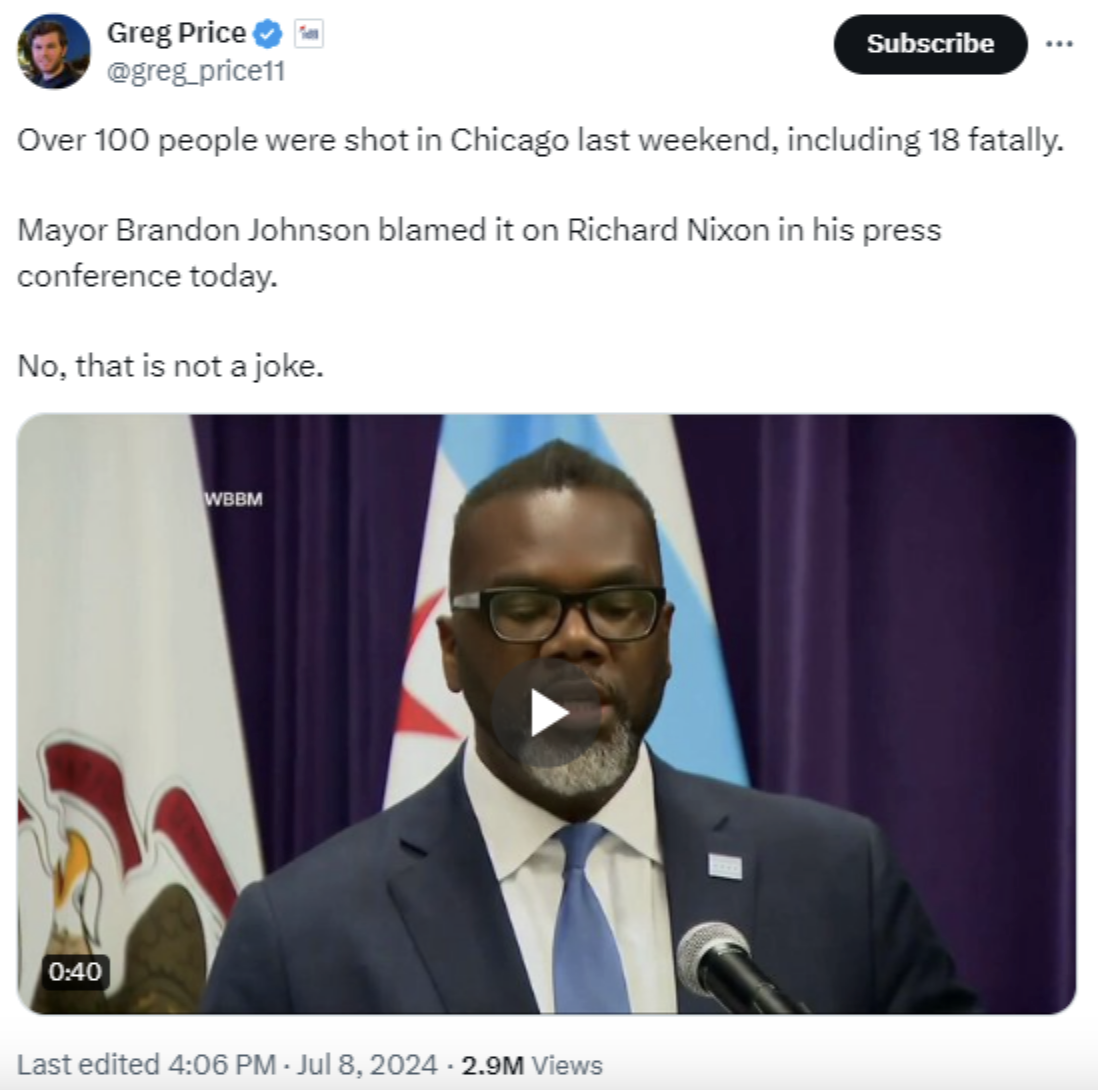Click the No, that is not a joke line
Image resolution: width=1098 pixels, height=1090 pixels.
tap(170, 365)
